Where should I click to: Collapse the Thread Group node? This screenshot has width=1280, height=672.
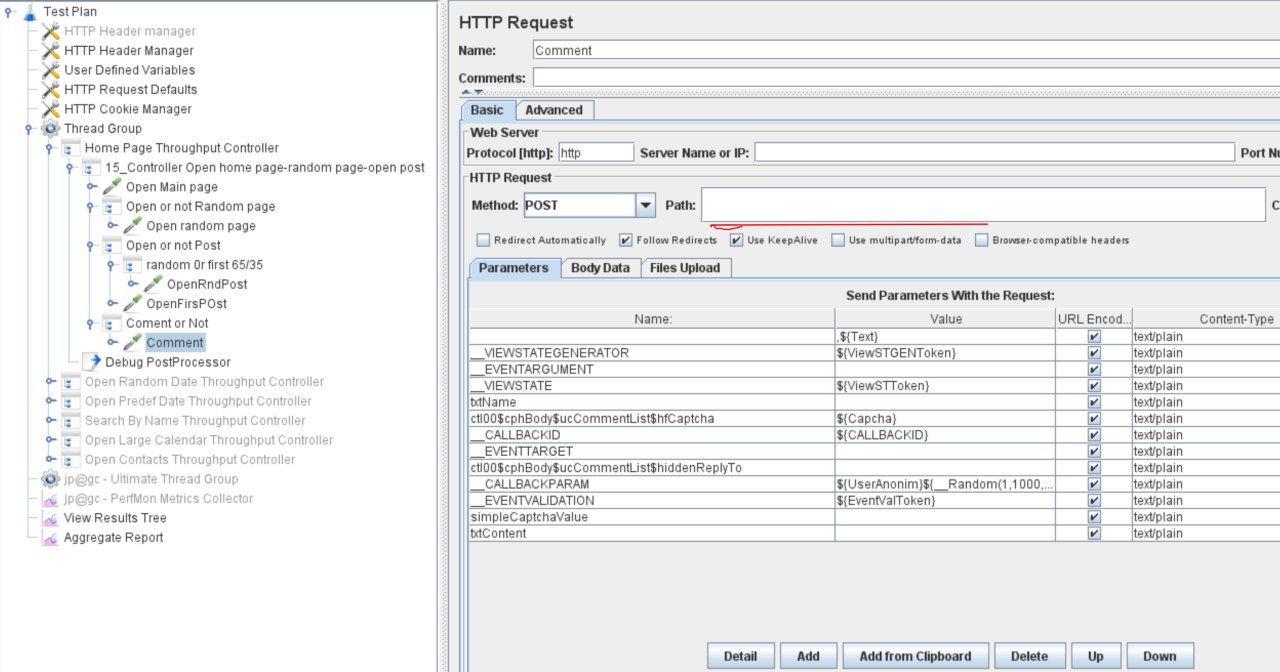[30, 128]
